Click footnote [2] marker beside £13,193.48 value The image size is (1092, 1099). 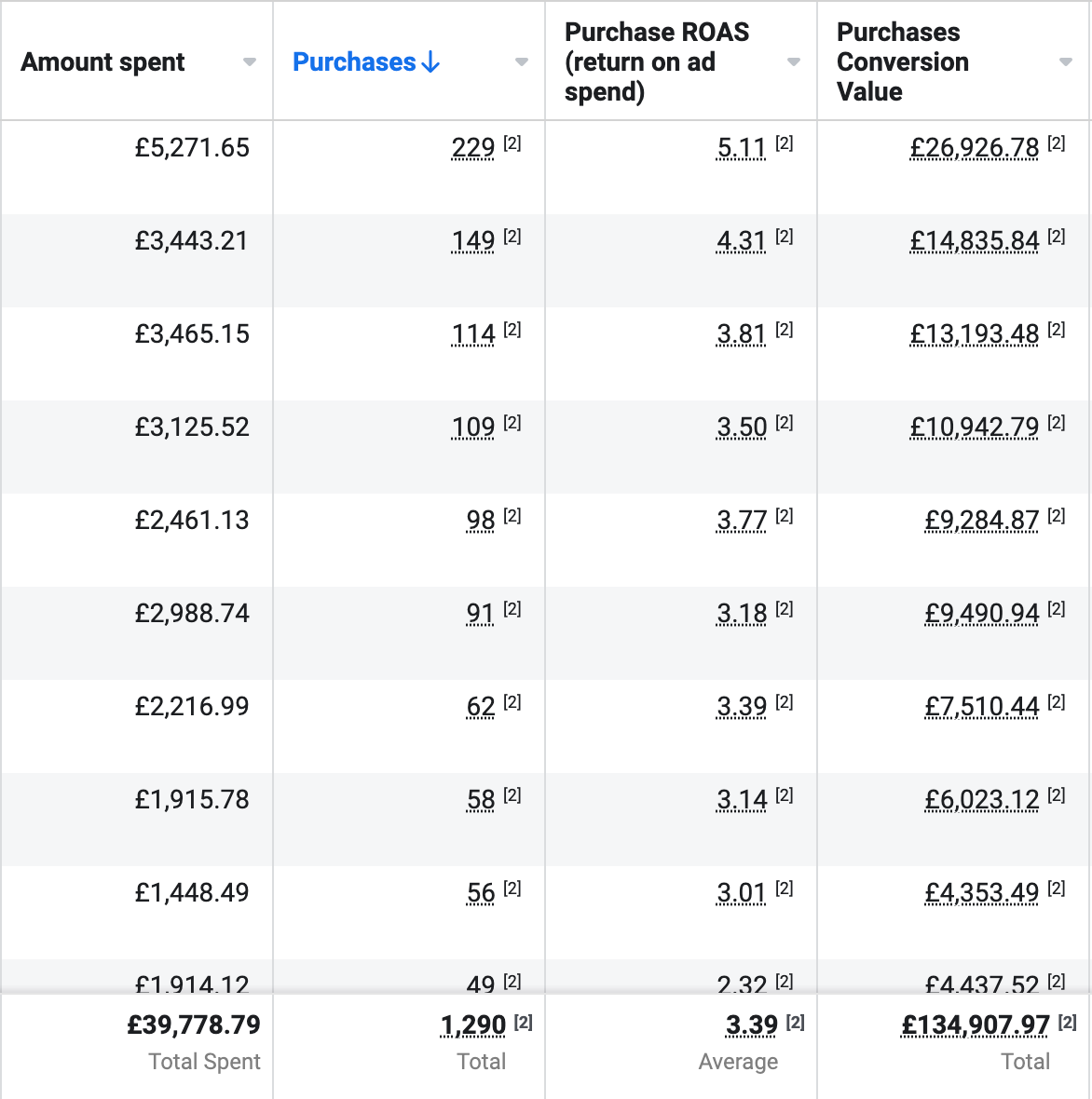click(x=1056, y=330)
